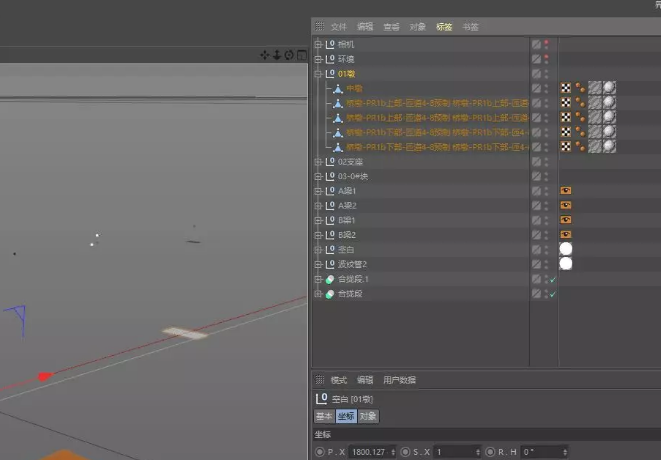Expand the B梁2 tree node
This screenshot has height=460, width=661.
point(318,235)
